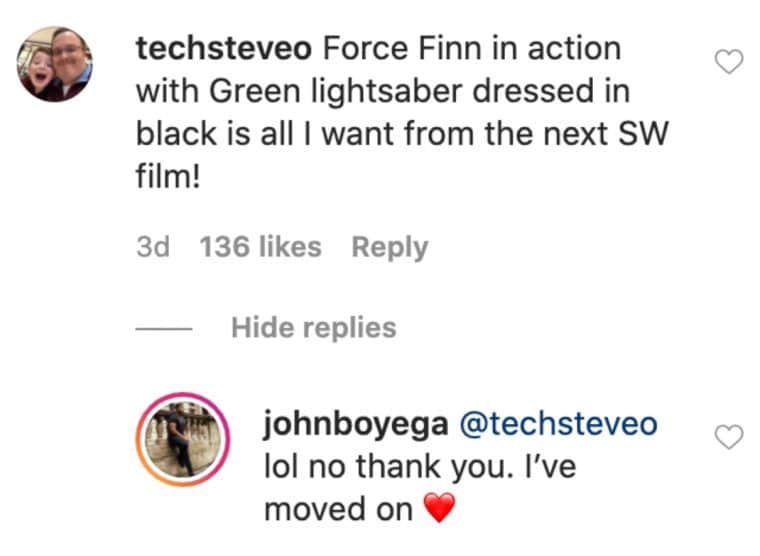Open techsteveo's profile picture

(56, 65)
